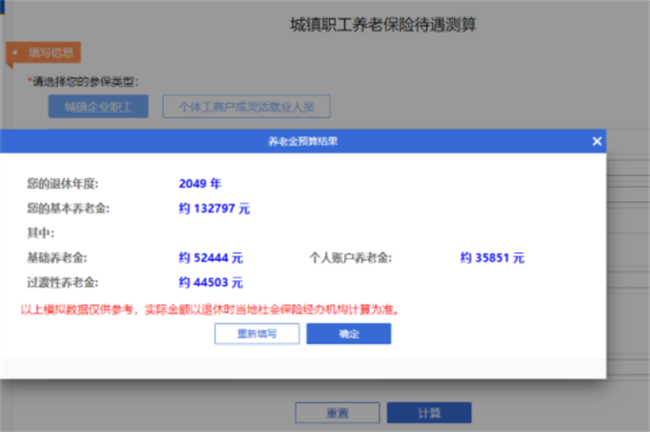Screen dimensions: 650x432
Task: Close the 养老金预算结果 dialog with the X
Action: pos(597,142)
